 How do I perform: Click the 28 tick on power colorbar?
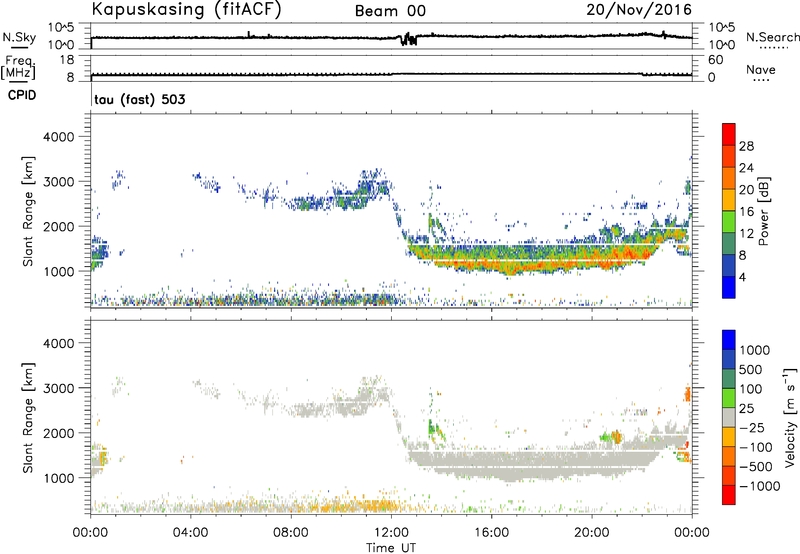point(746,146)
